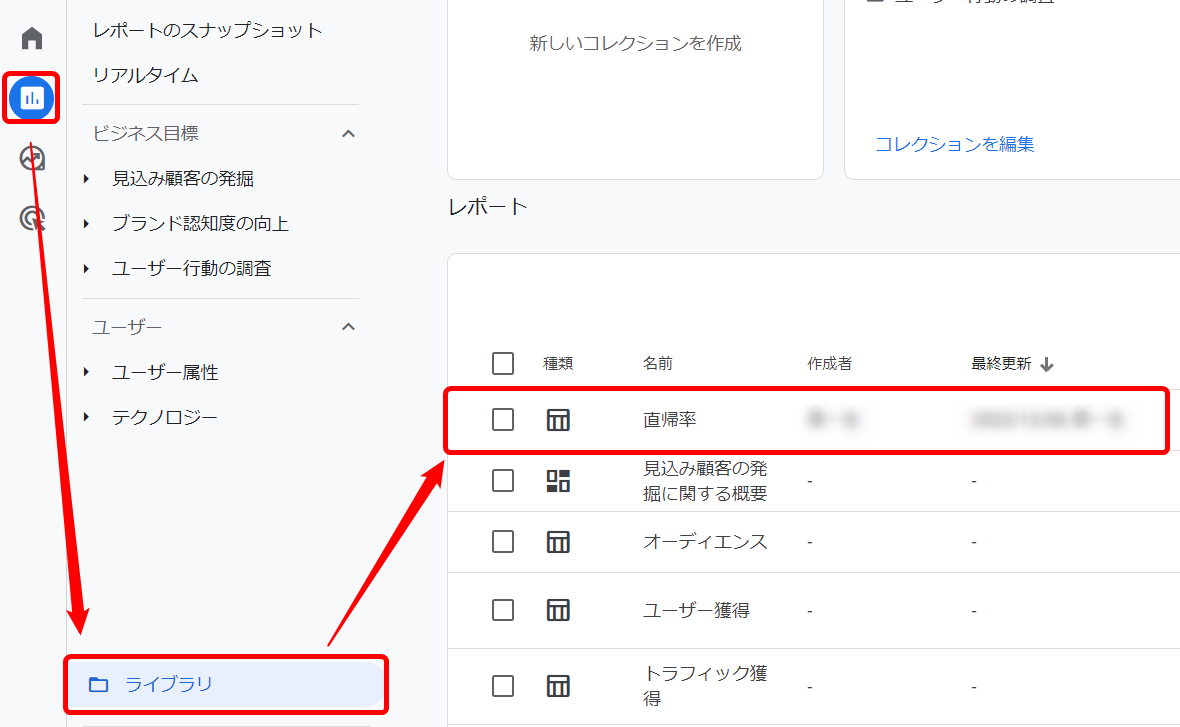Screen dimensions: 1180x727
Task: Check the オーディエンス report checkbox
Action: tap(503, 542)
